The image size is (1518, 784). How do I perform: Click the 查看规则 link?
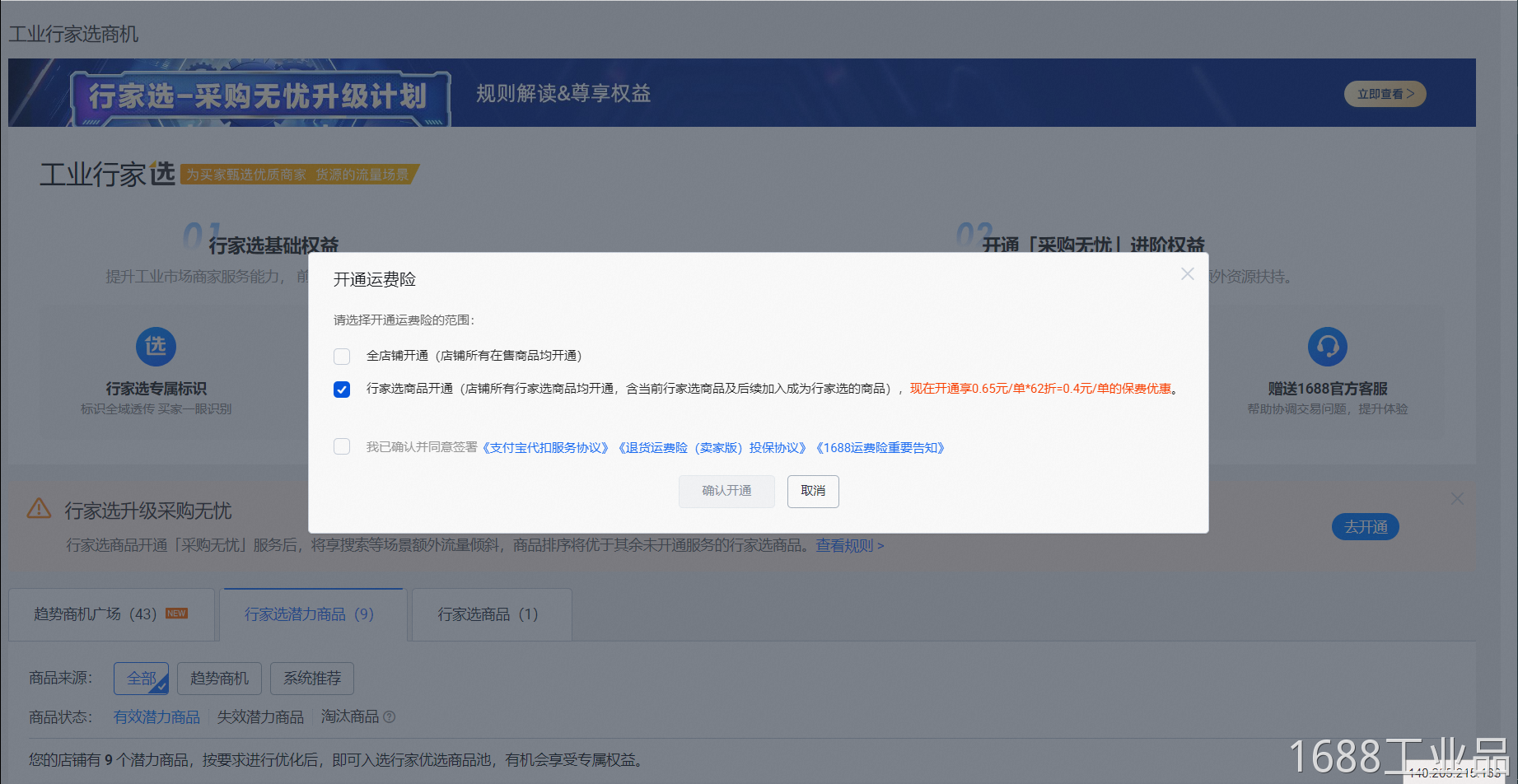pyautogui.click(x=849, y=546)
